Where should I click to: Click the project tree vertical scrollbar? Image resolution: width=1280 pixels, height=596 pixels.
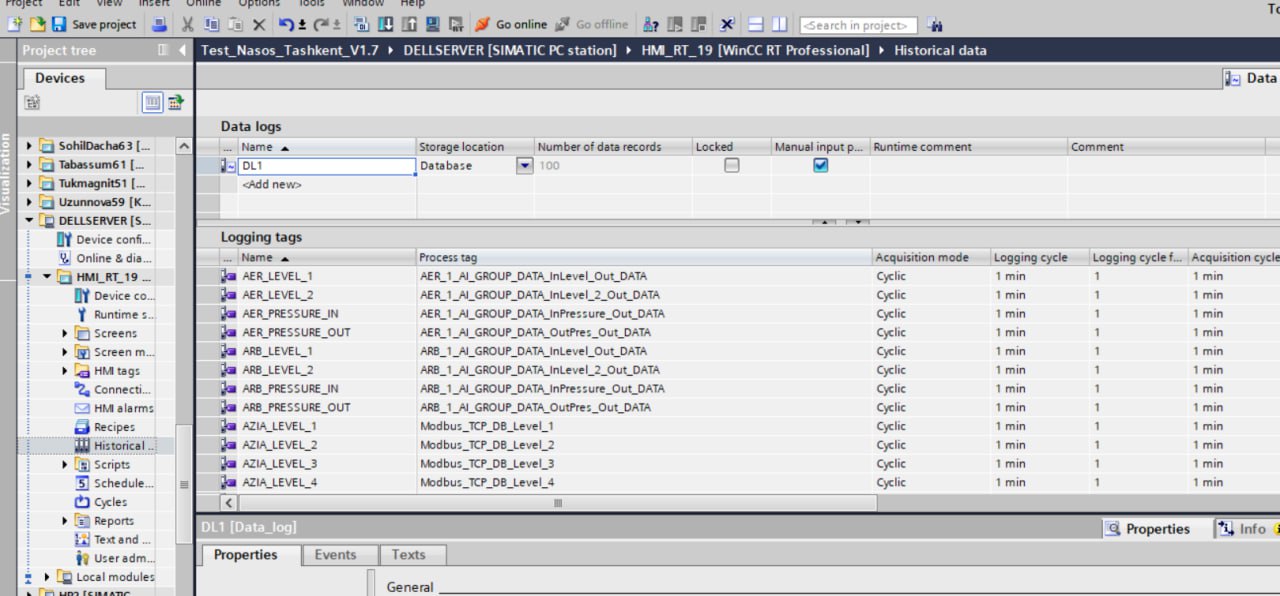point(183,484)
